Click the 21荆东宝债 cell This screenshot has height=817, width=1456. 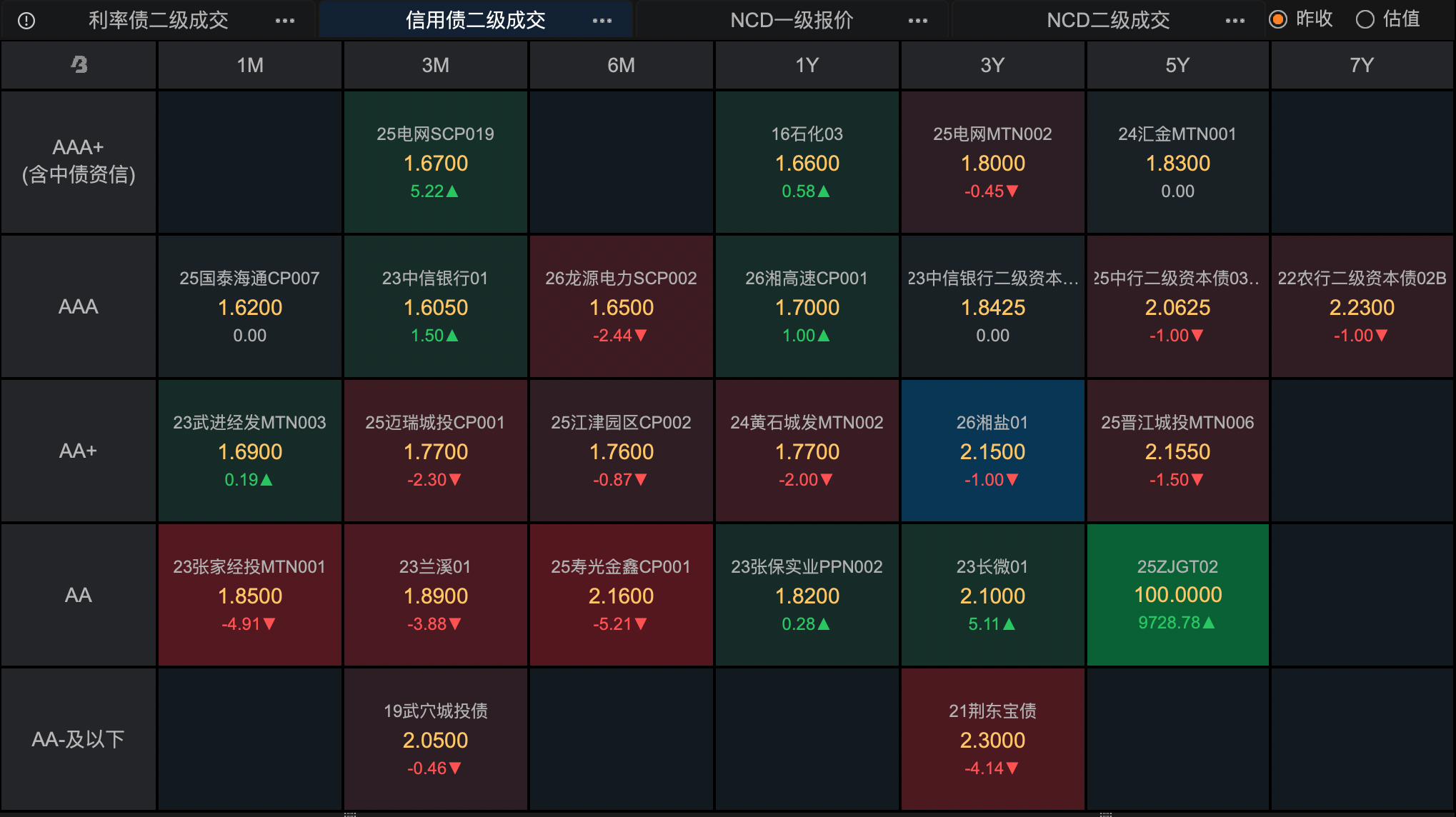click(x=992, y=739)
